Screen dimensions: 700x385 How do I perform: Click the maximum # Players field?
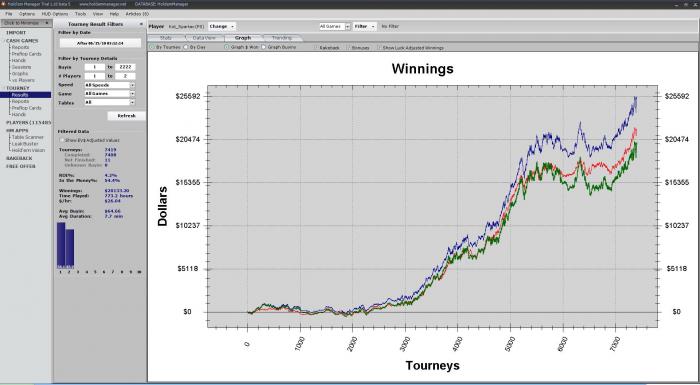pyautogui.click(x=125, y=76)
